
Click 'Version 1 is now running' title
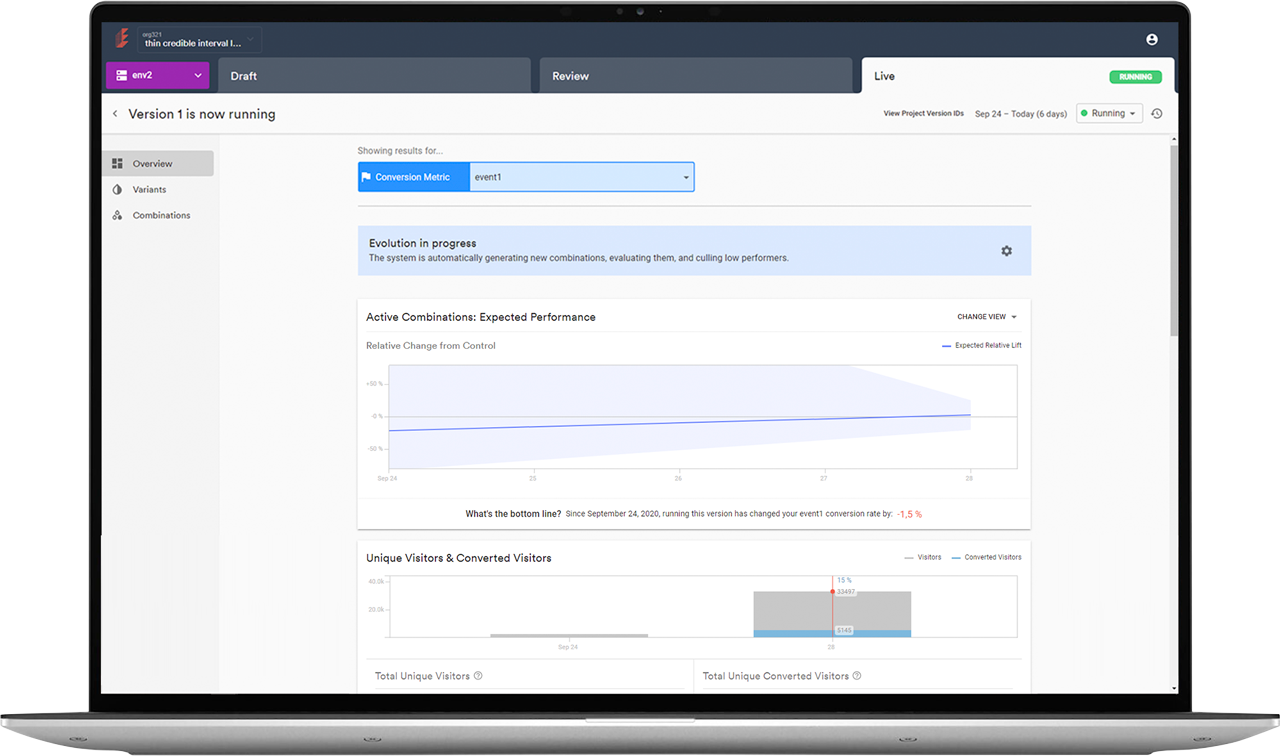coord(202,114)
